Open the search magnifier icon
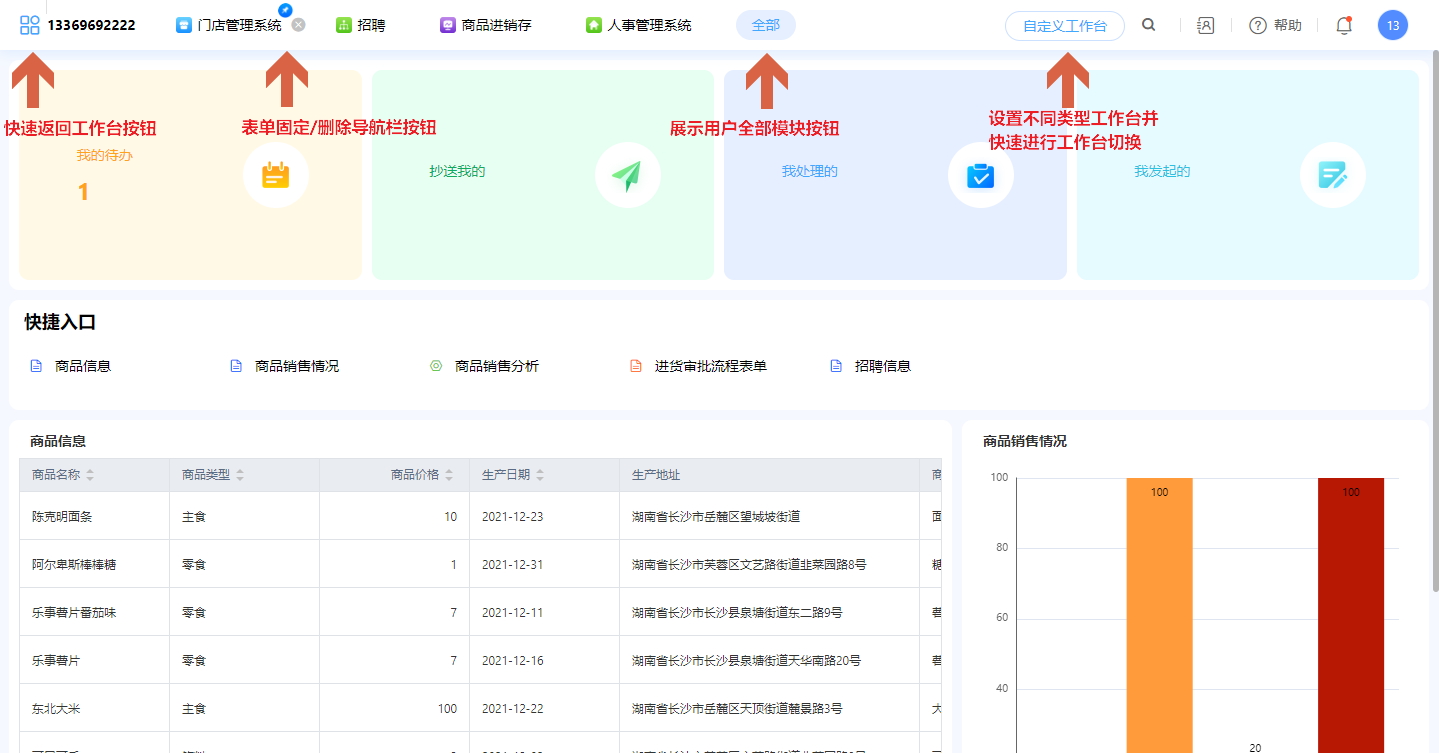1439x753 pixels. pos(1149,25)
